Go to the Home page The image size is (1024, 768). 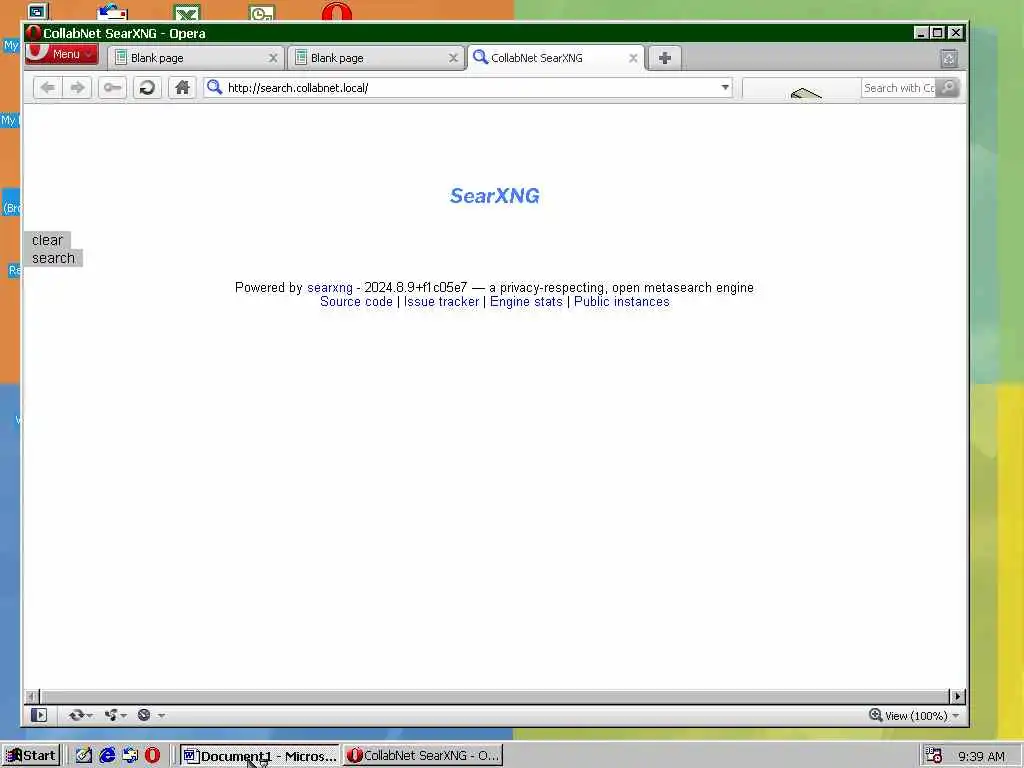[x=182, y=88]
